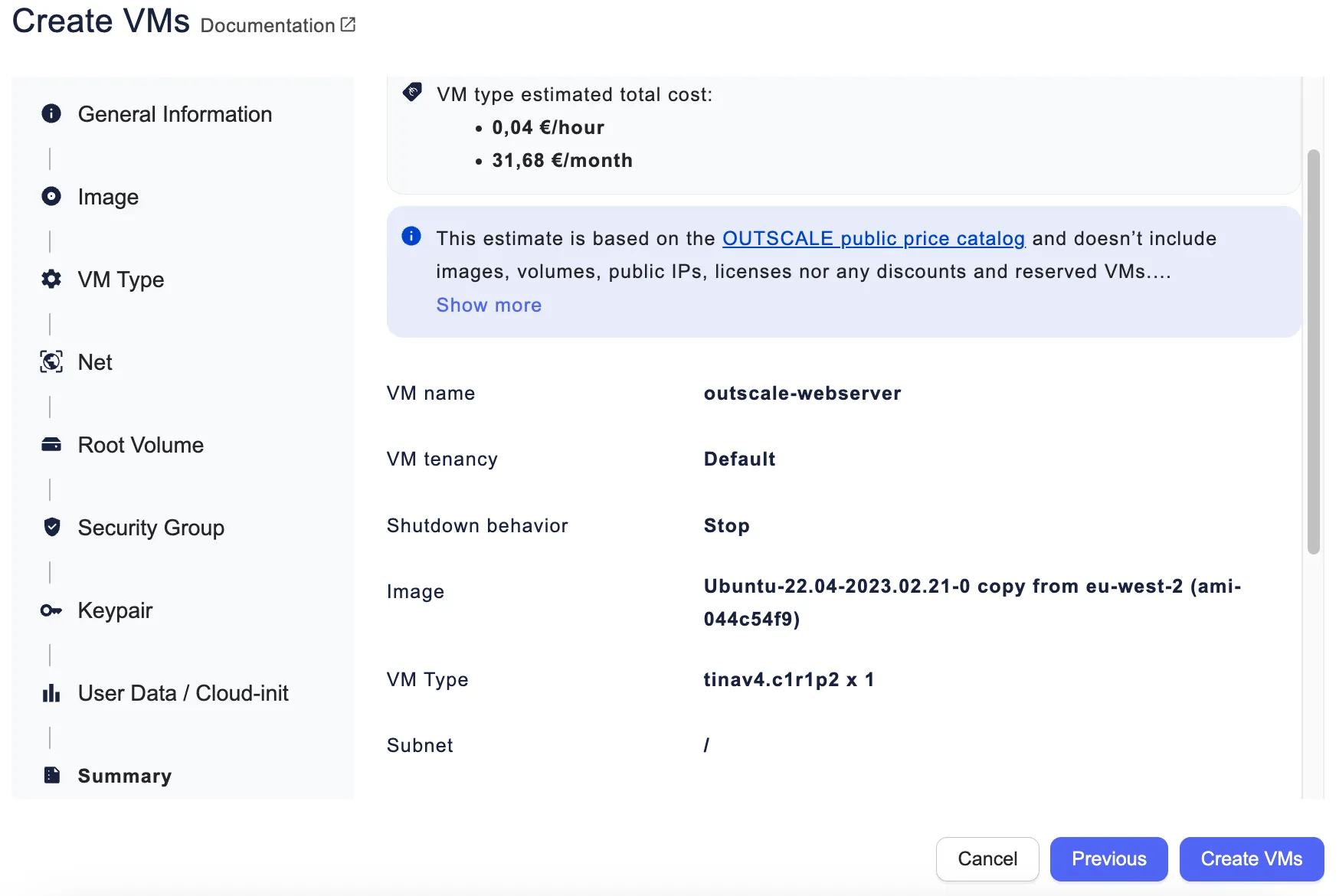Click the summary panel vertical scrollbar
The width and height of the screenshot is (1339, 896).
(x=1313, y=352)
